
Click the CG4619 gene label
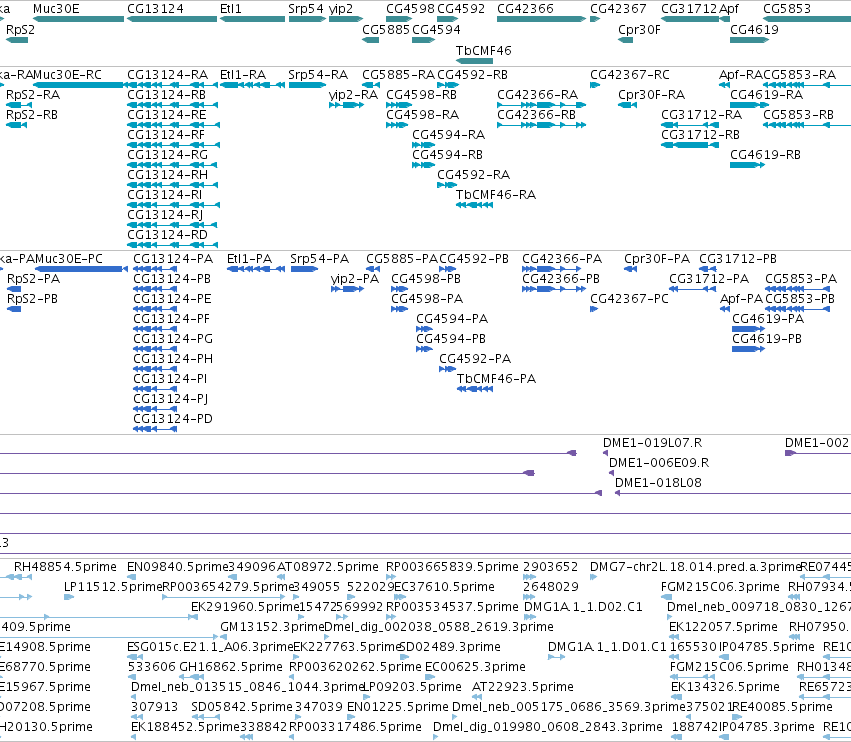click(x=754, y=29)
